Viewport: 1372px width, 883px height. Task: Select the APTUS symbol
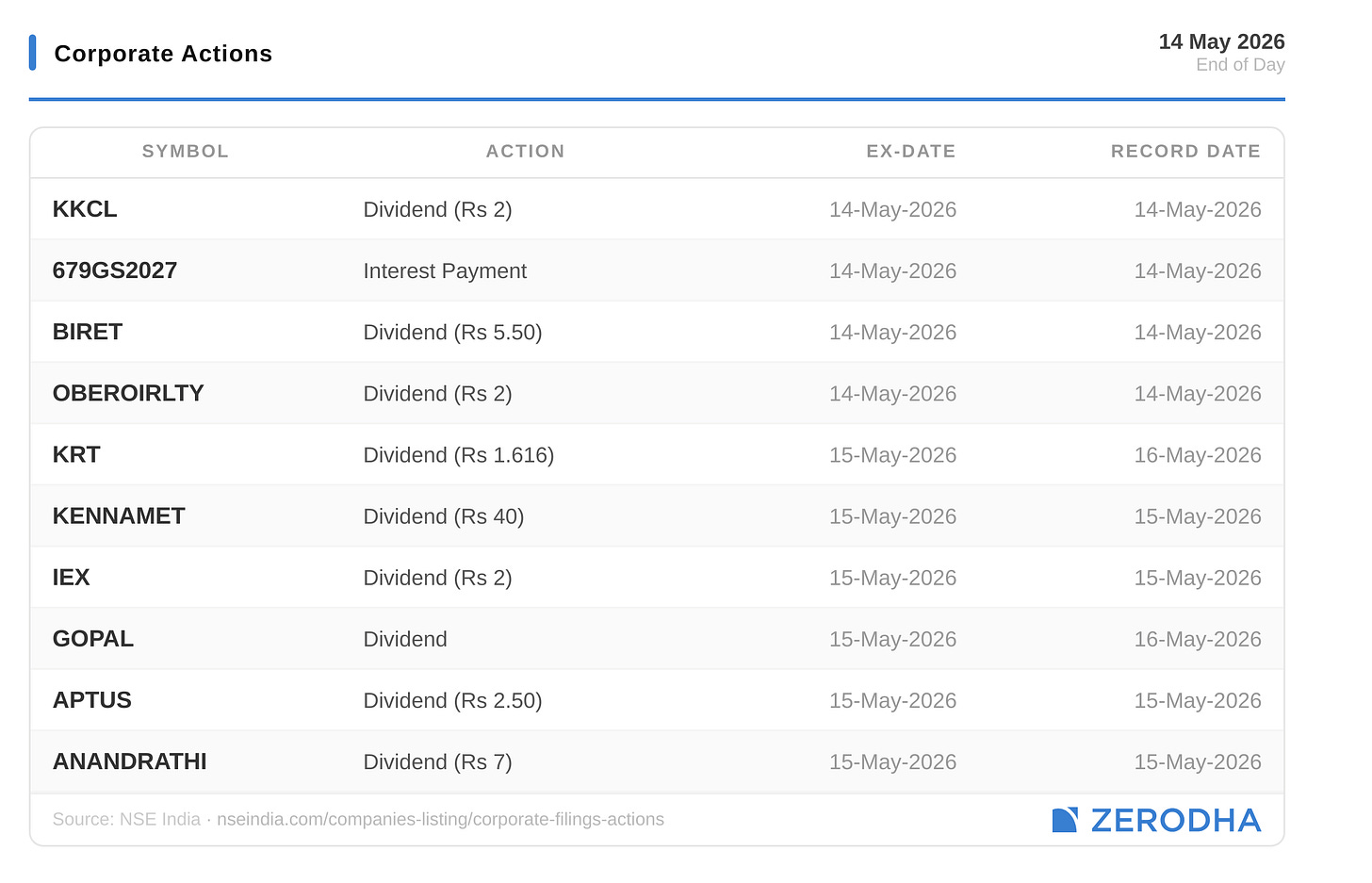(x=92, y=700)
